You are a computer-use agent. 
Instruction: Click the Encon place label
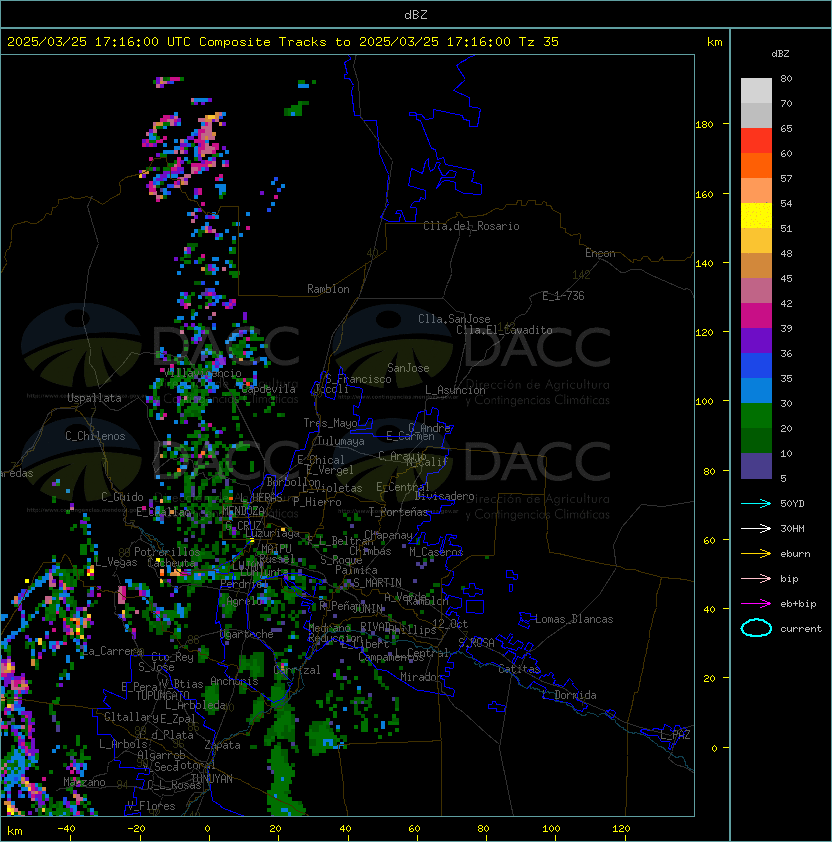tap(600, 253)
